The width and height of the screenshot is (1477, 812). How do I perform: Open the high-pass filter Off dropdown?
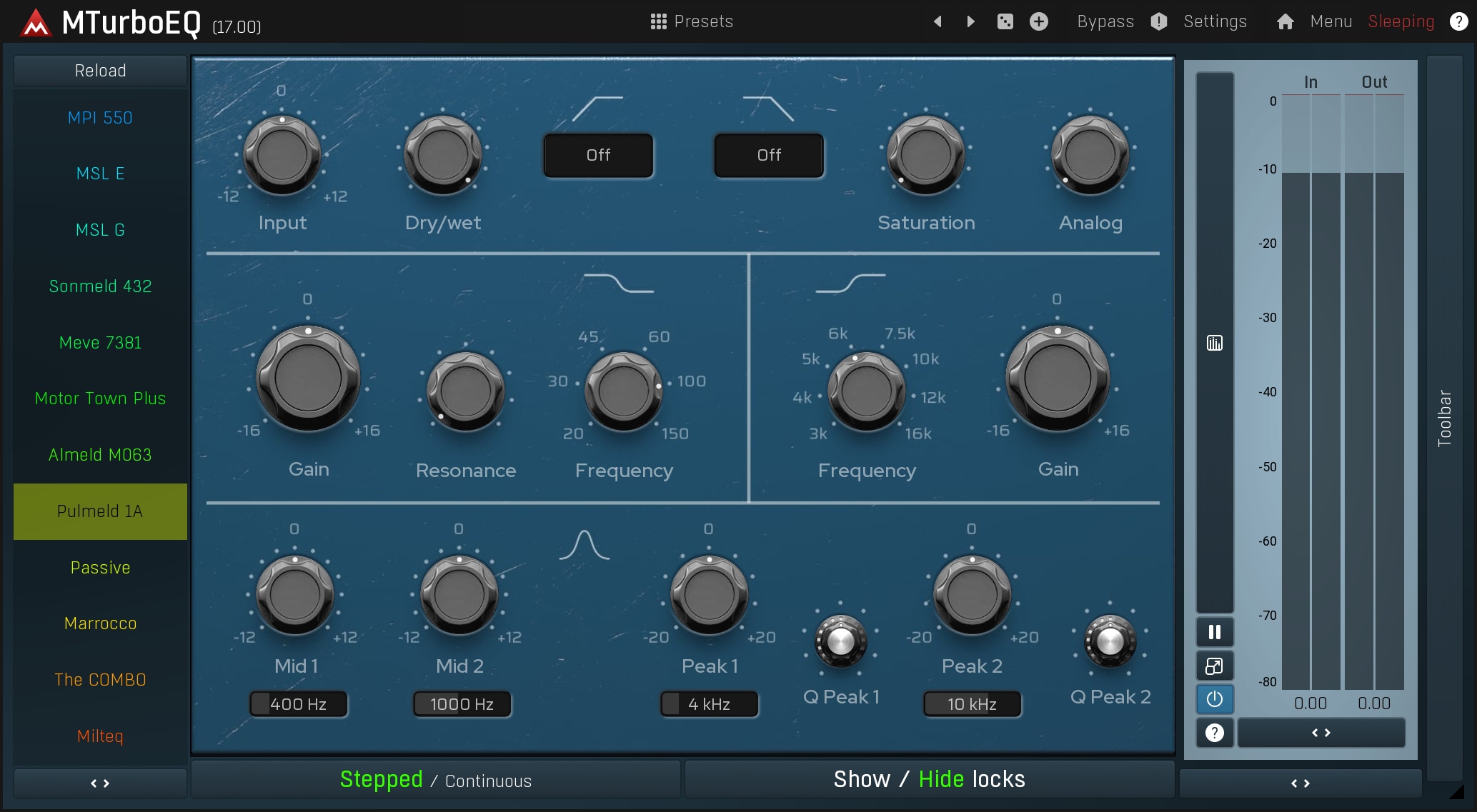pyautogui.click(x=598, y=155)
